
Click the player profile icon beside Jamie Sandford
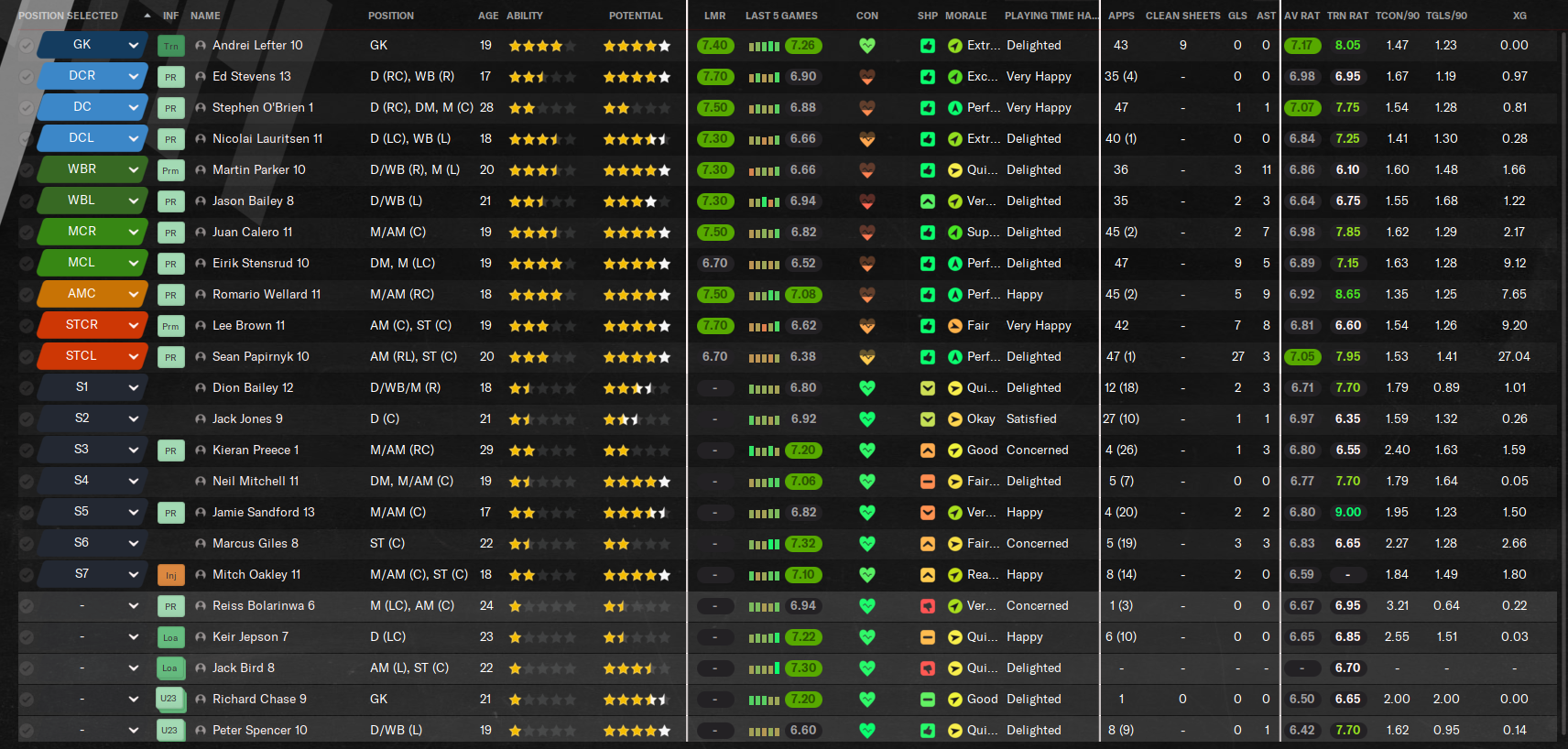point(201,513)
